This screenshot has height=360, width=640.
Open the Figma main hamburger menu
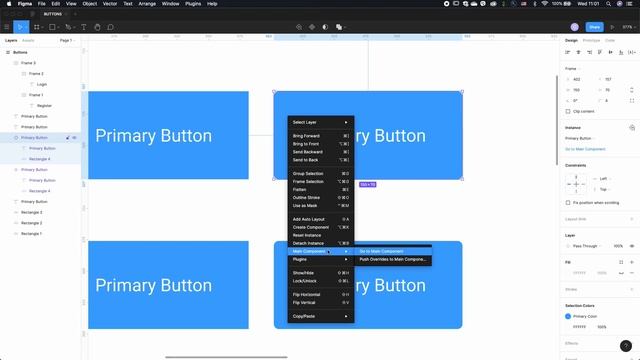(x=7, y=27)
